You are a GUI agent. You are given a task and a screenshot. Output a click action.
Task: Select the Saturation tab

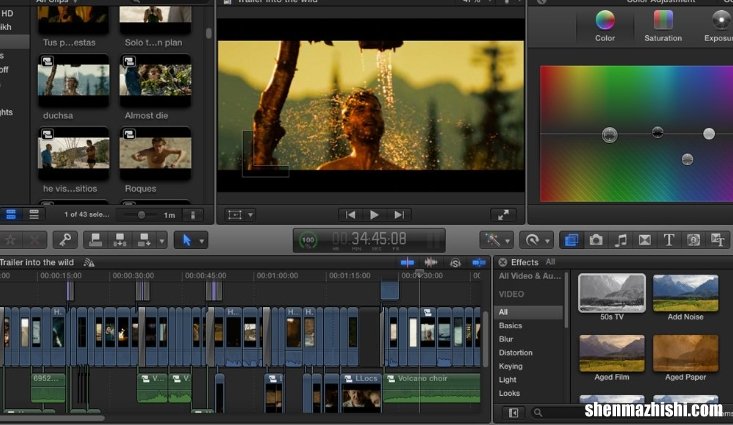[663, 27]
